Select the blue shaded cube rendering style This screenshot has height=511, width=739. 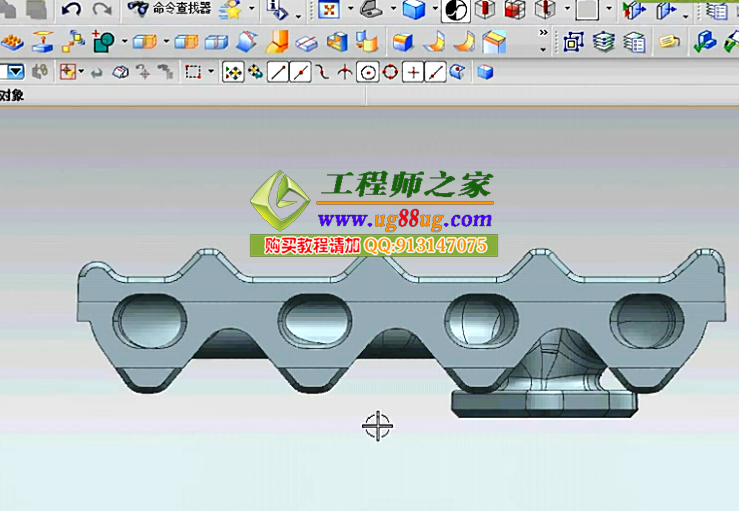pos(414,9)
